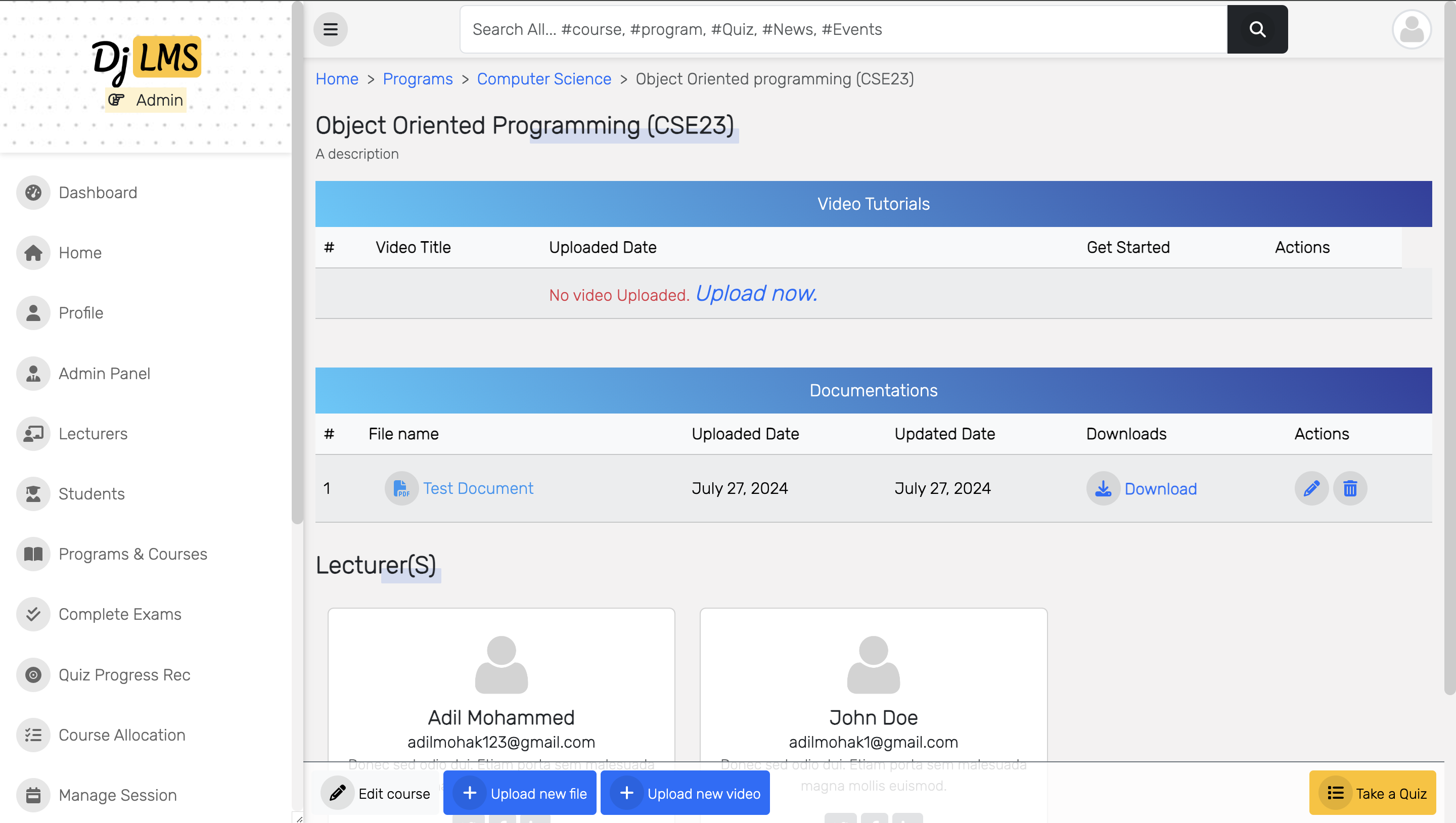Click the Students graduate icon
1456x823 pixels.
pos(33,494)
